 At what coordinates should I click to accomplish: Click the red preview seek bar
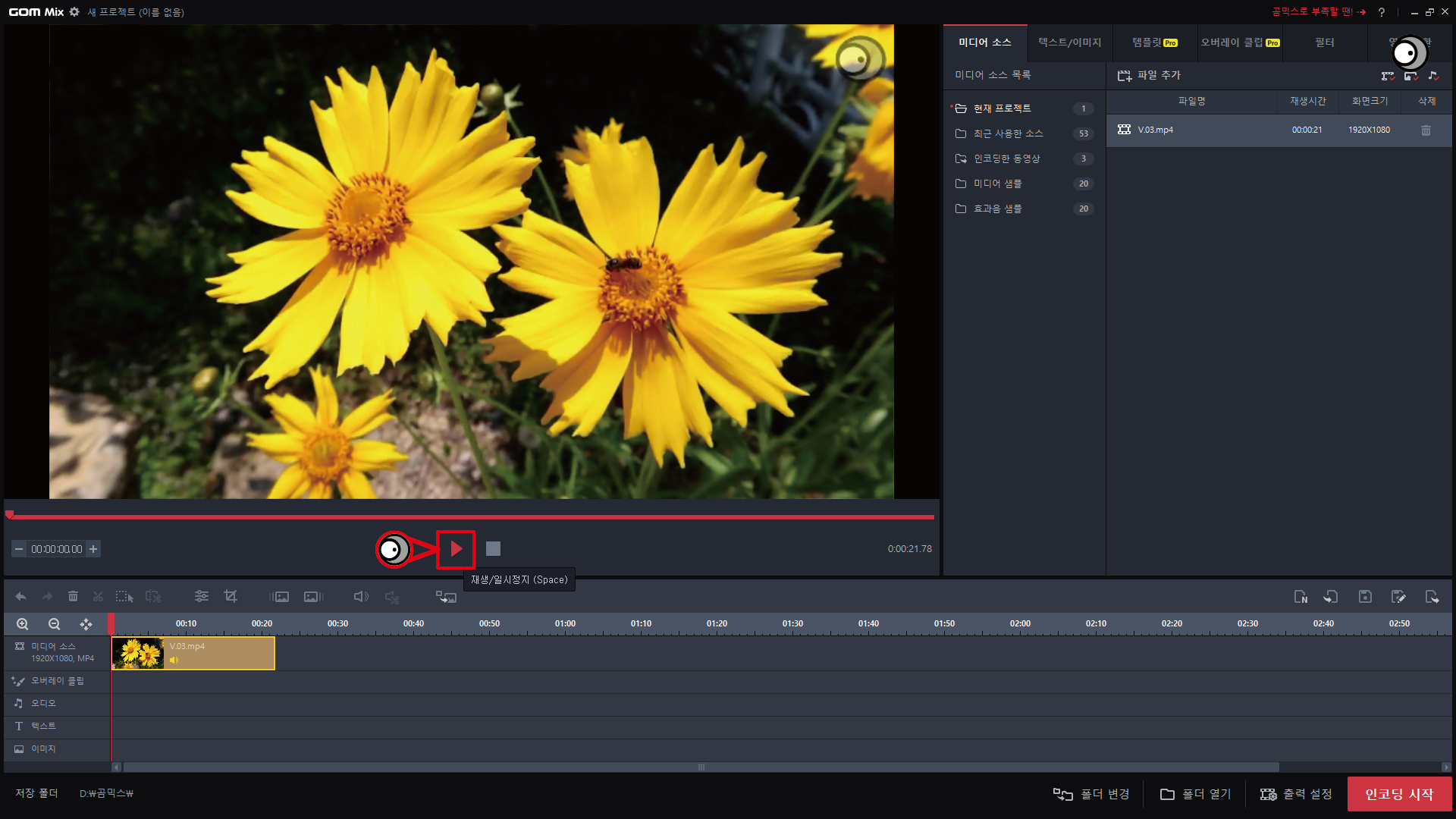[470, 517]
